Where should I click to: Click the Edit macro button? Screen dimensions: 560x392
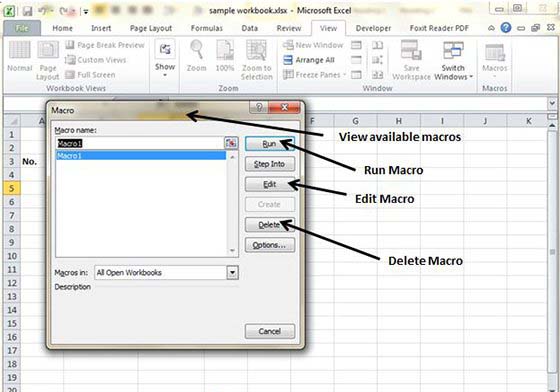tap(270, 184)
